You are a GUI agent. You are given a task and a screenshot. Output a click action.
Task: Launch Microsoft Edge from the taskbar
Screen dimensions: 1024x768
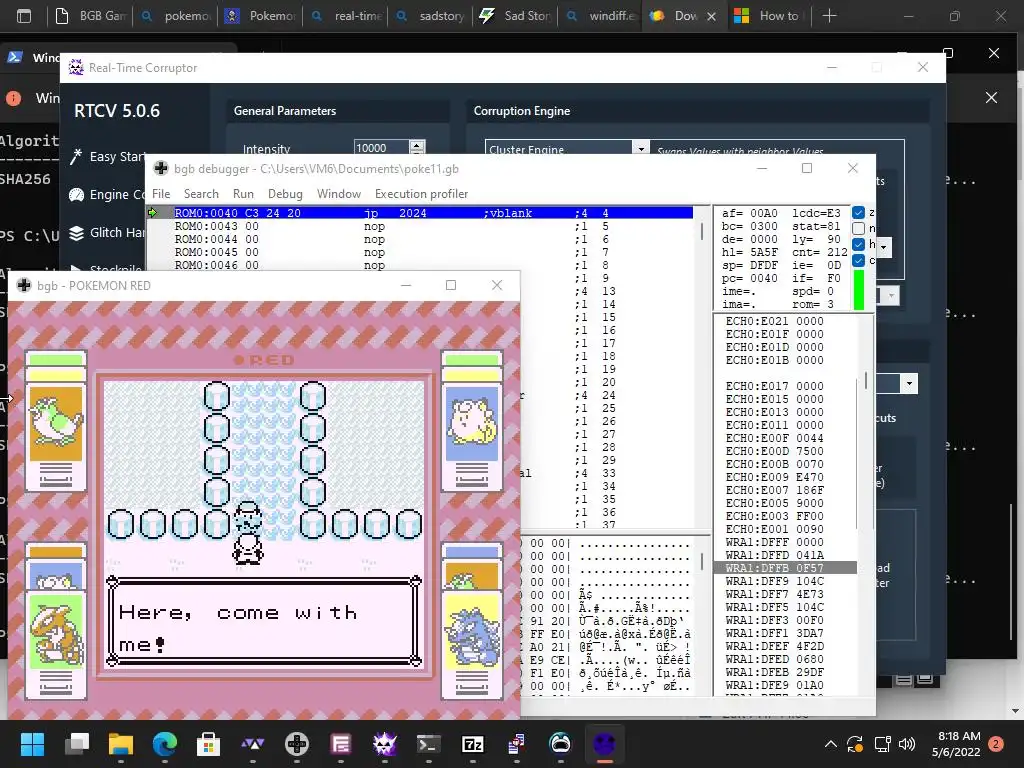click(165, 743)
